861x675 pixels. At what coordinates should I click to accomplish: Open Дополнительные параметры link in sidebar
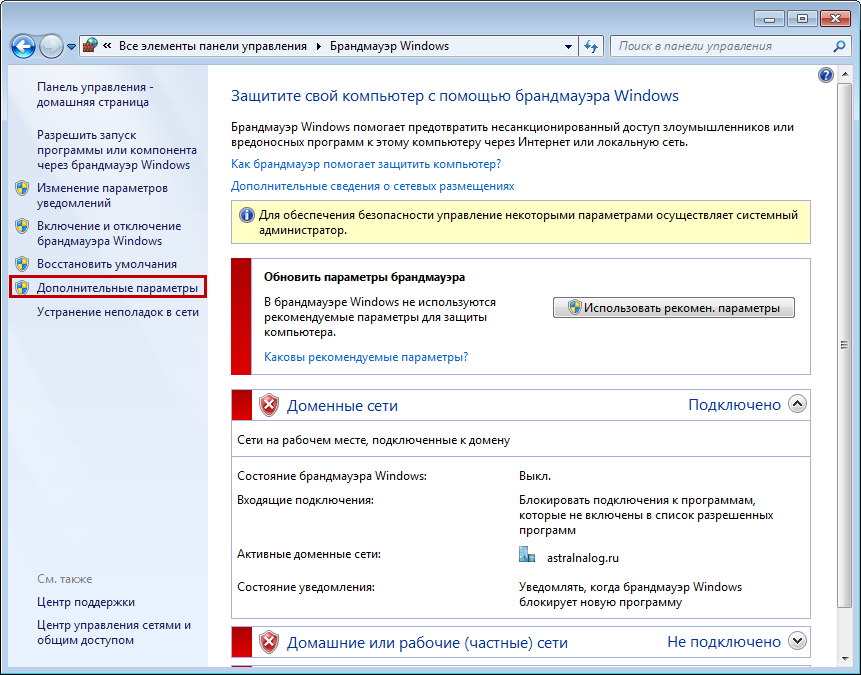point(117,288)
